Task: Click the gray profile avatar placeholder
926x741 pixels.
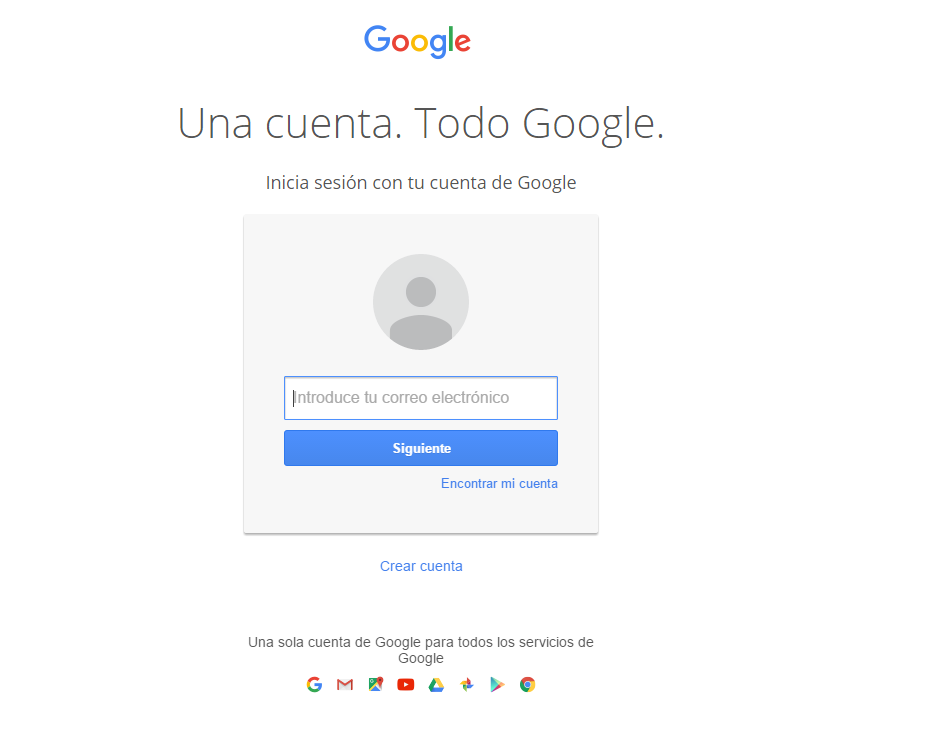Action: [421, 302]
